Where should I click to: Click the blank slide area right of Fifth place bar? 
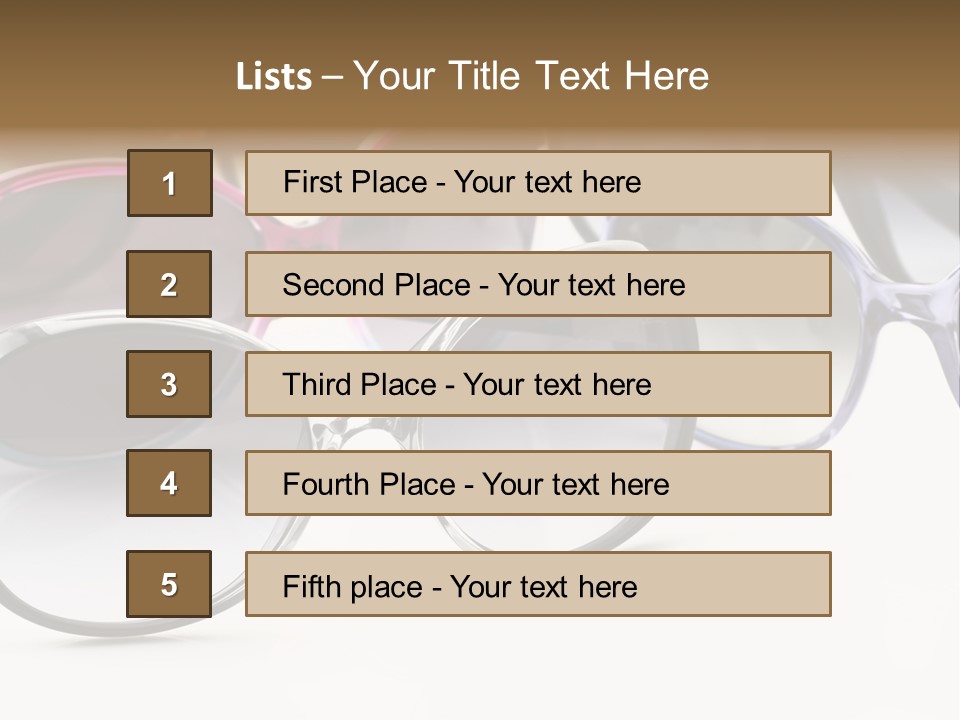(895, 584)
